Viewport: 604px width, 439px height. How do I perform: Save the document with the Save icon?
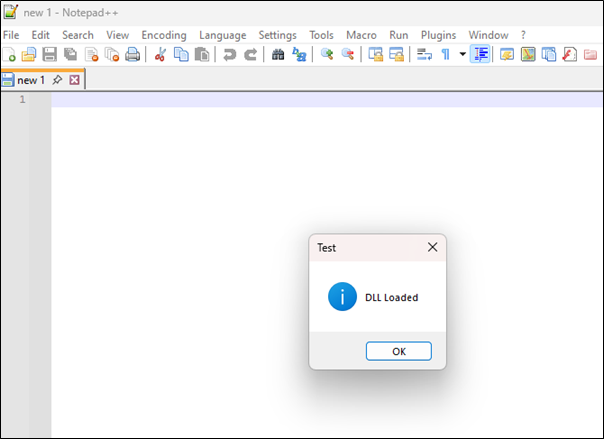point(49,55)
